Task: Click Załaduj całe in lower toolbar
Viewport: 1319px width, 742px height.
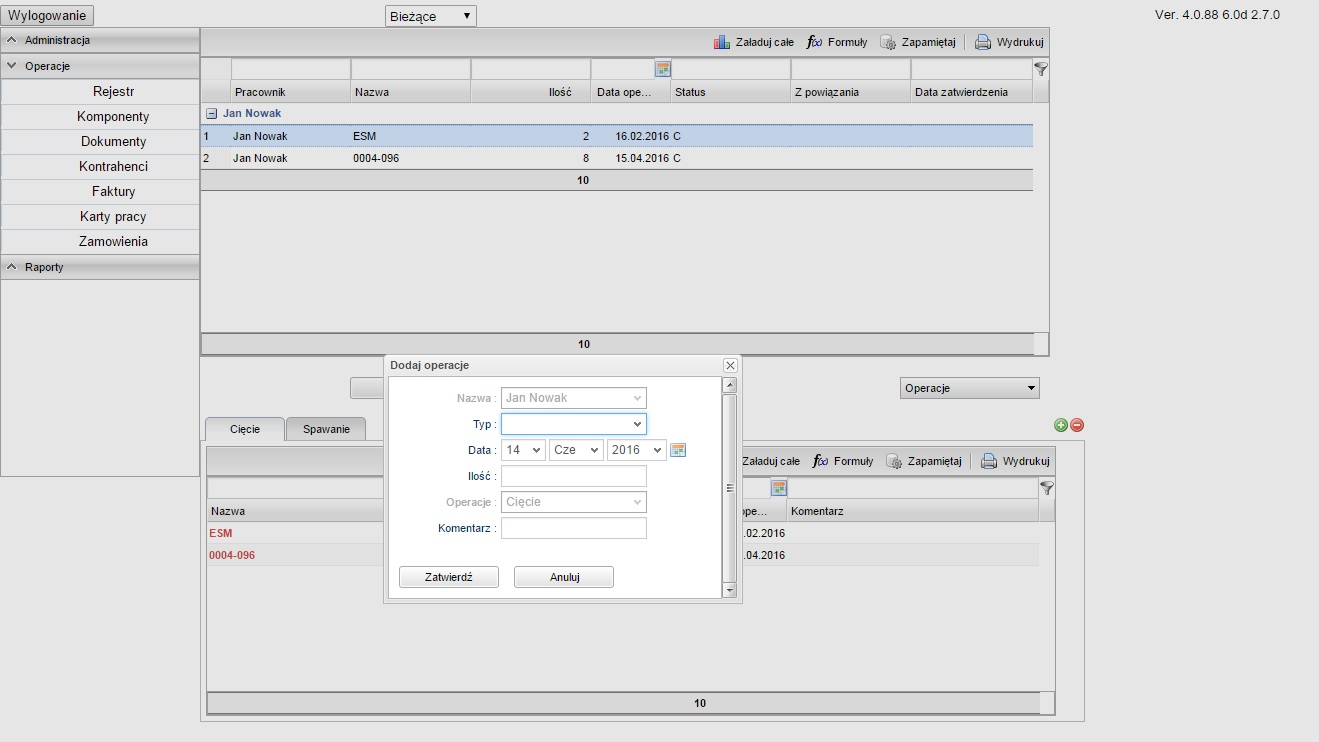Action: point(769,461)
